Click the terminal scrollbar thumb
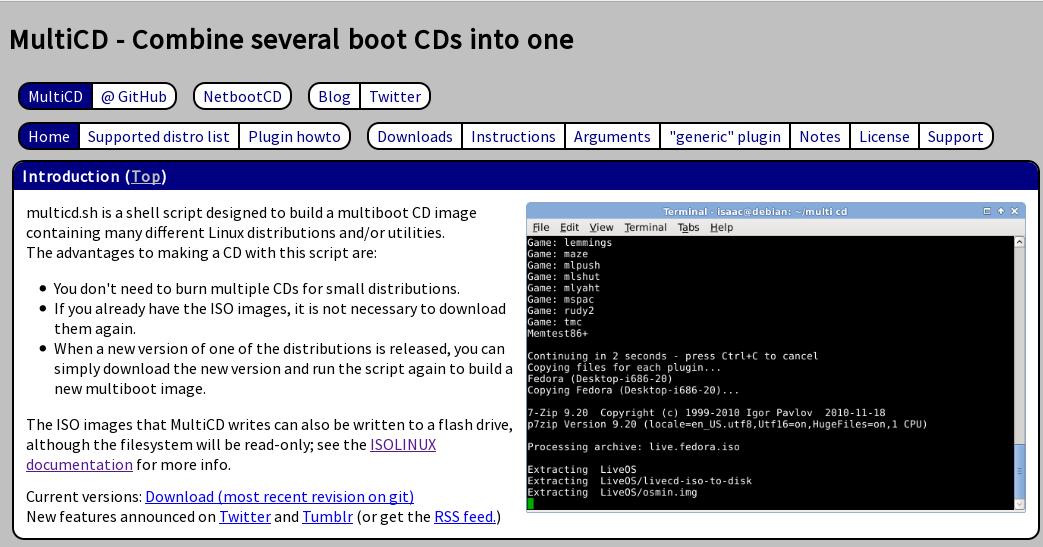The image size is (1043, 547). point(1020,470)
